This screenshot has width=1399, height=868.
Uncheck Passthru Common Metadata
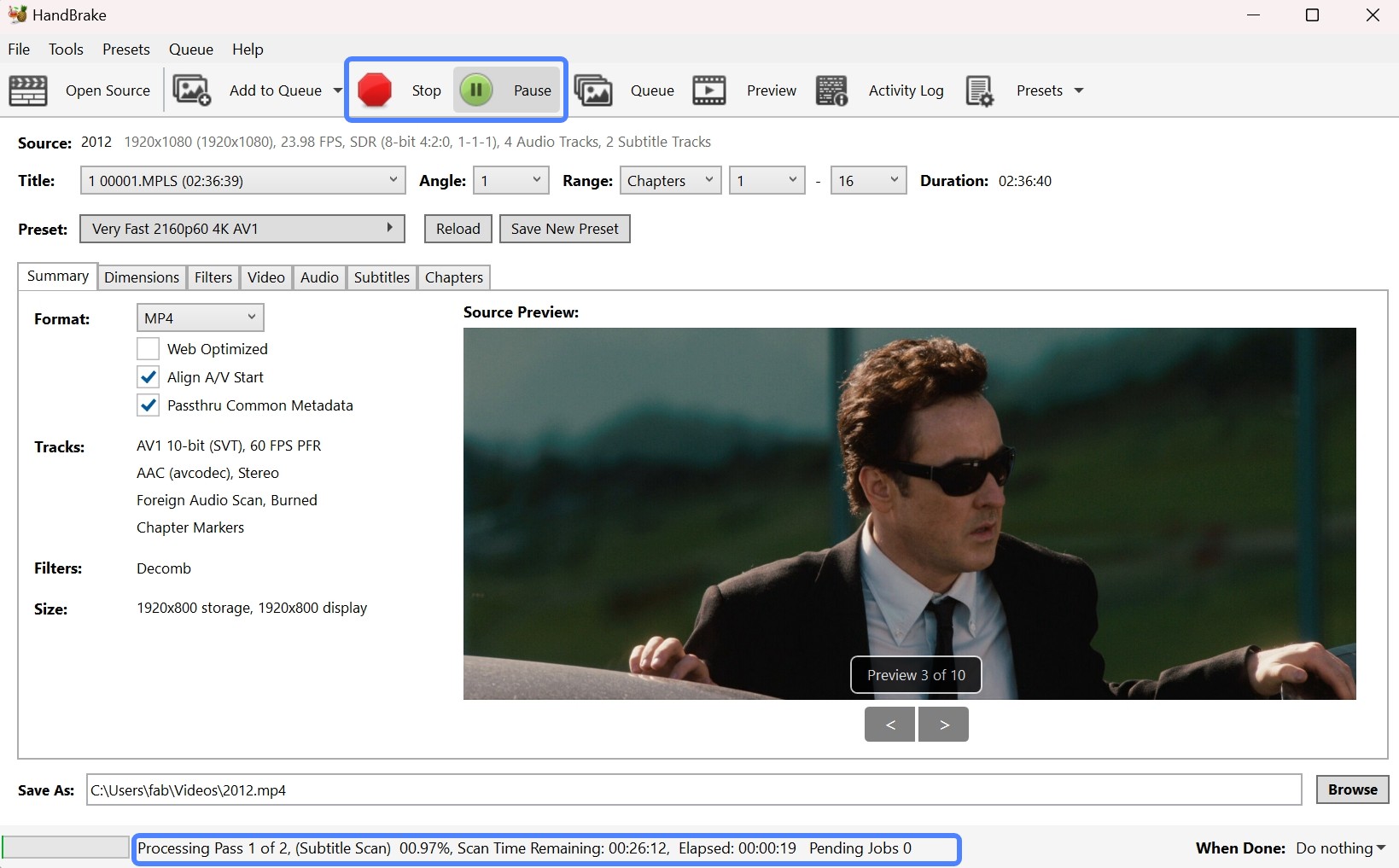(x=148, y=405)
